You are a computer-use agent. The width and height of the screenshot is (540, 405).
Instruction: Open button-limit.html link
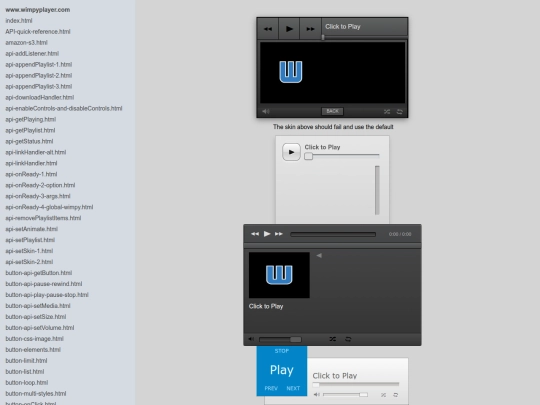(x=26, y=361)
